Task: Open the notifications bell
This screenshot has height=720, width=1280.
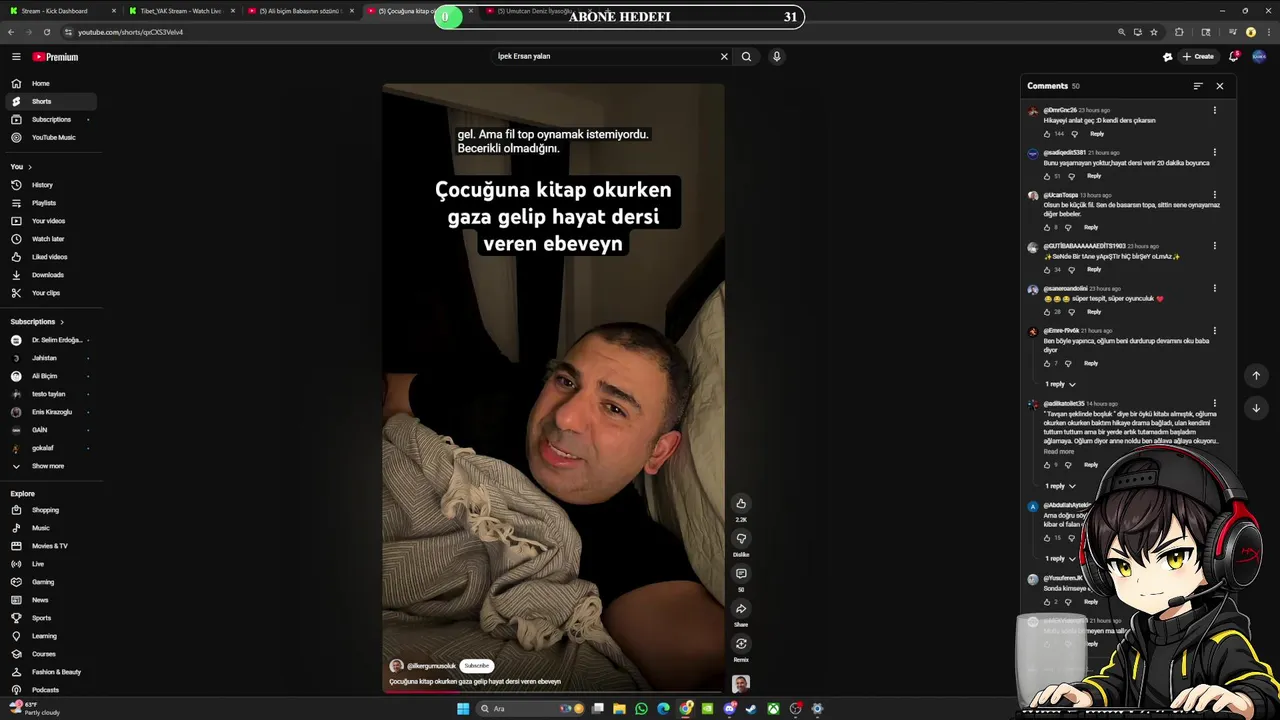Action: (x=1234, y=57)
